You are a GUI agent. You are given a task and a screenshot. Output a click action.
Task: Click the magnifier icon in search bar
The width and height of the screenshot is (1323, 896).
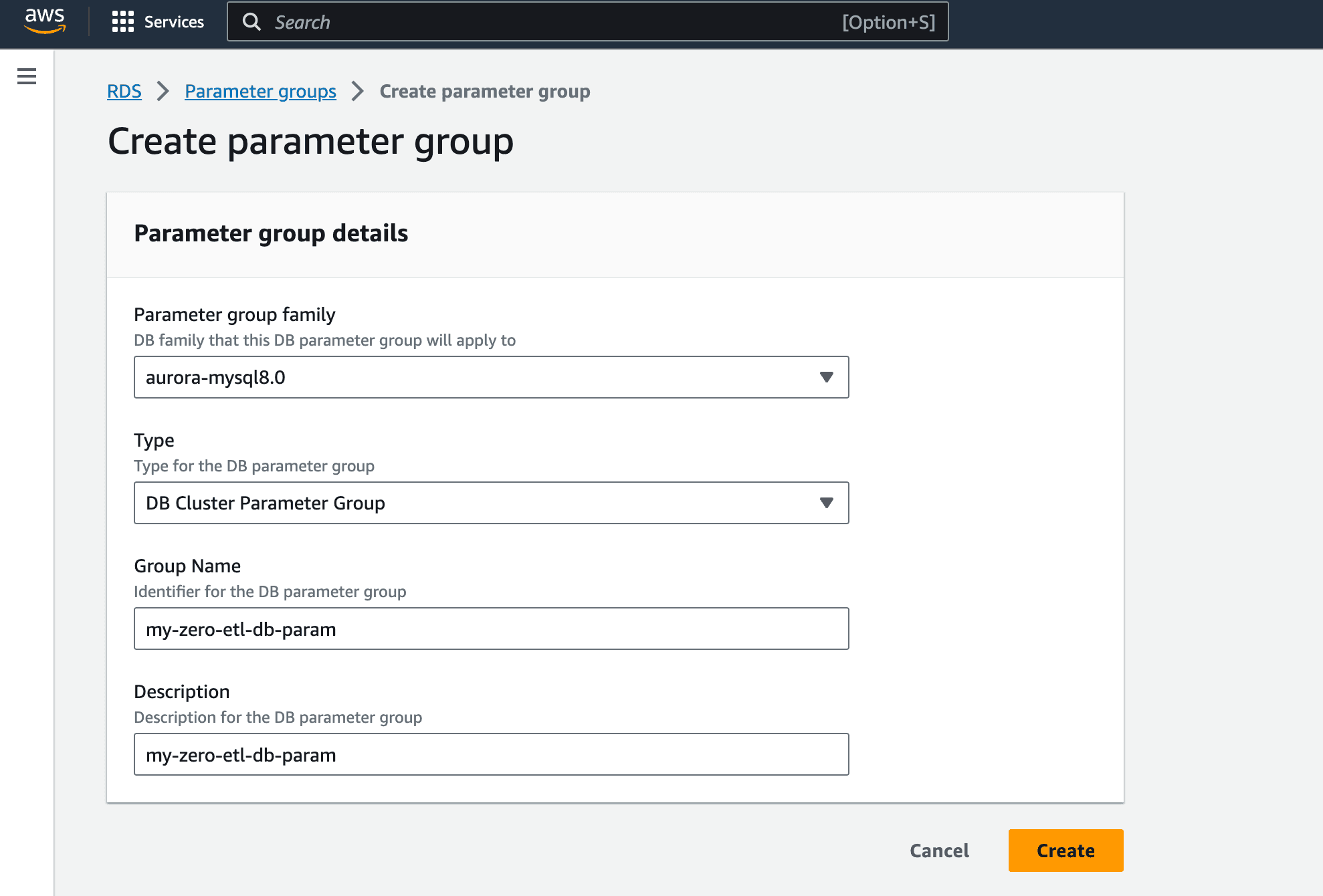251,22
